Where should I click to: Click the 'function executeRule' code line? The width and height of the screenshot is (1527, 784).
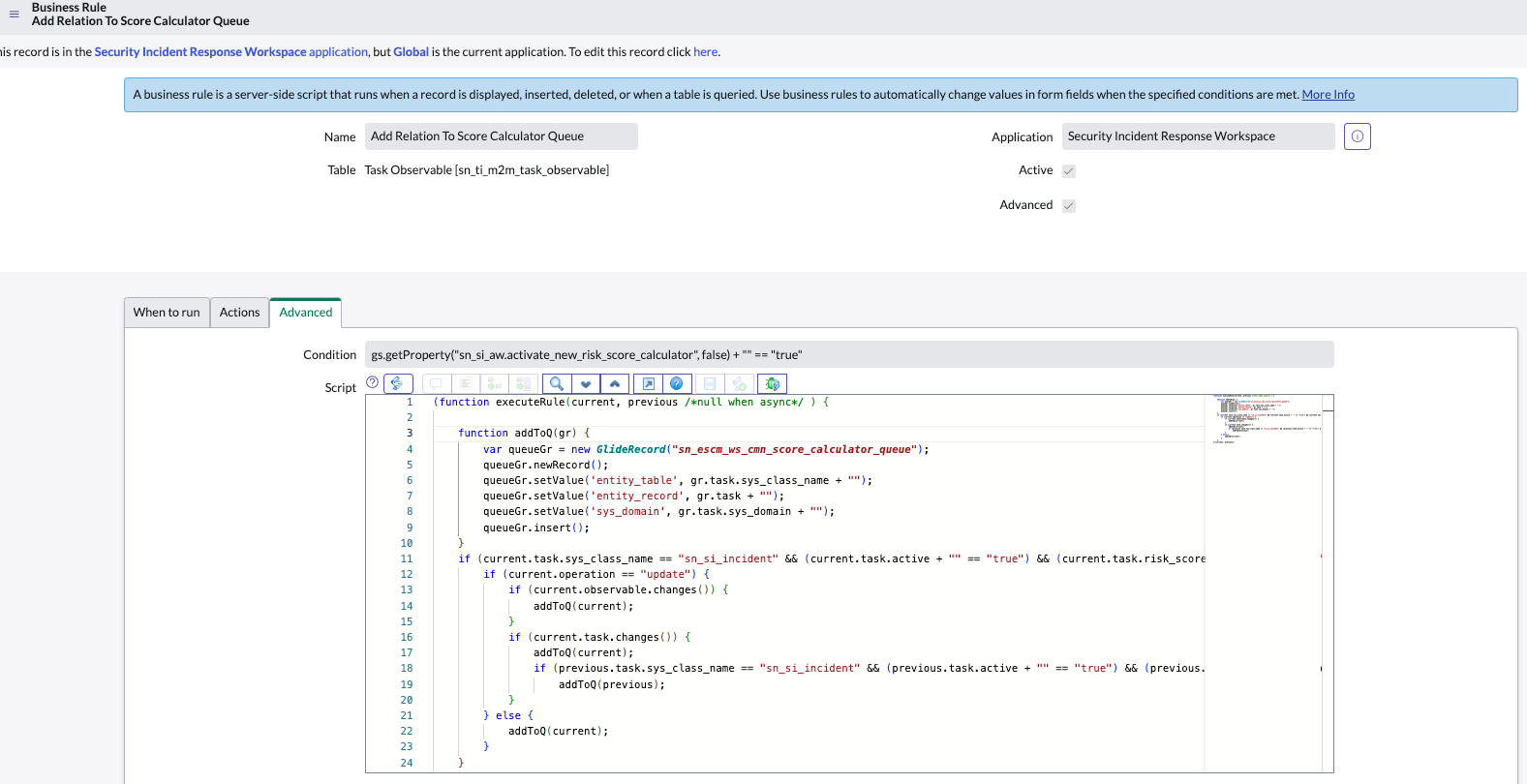(x=631, y=403)
